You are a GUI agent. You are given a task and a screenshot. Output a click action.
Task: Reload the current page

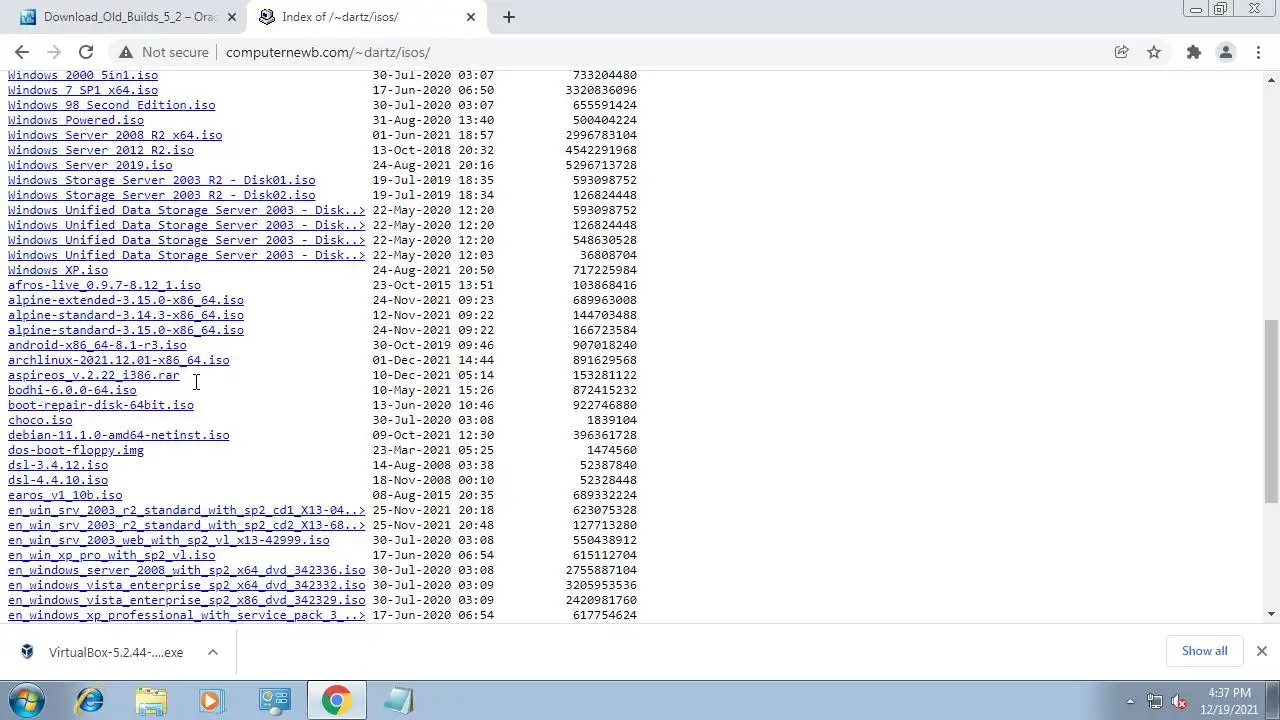tap(86, 52)
